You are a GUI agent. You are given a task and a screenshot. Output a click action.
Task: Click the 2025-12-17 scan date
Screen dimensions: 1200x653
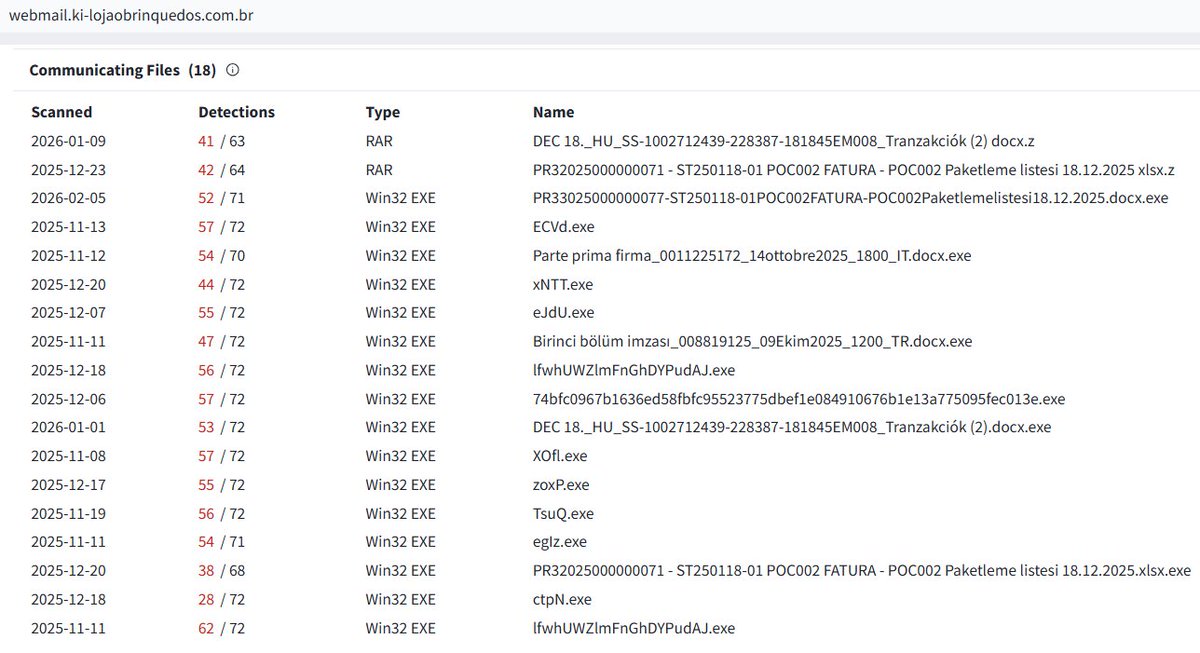[68, 485]
